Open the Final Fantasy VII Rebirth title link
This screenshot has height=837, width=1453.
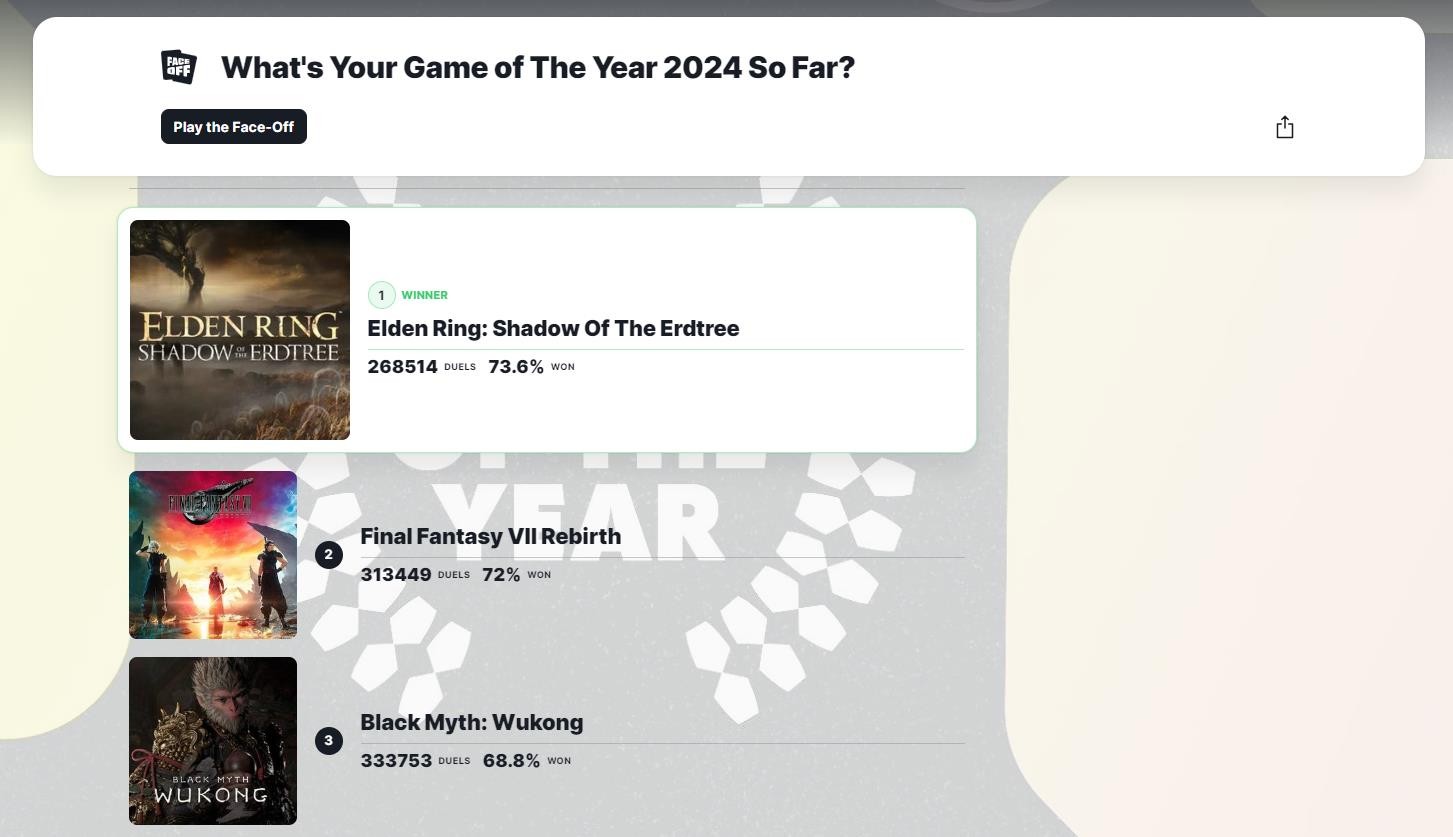coord(490,536)
